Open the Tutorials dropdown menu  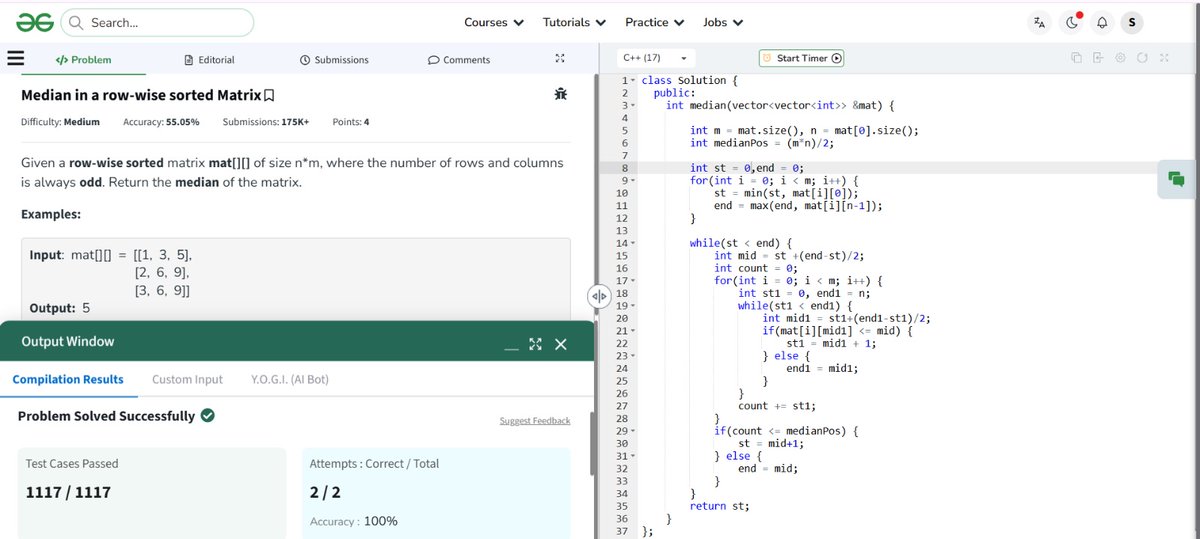coord(574,22)
